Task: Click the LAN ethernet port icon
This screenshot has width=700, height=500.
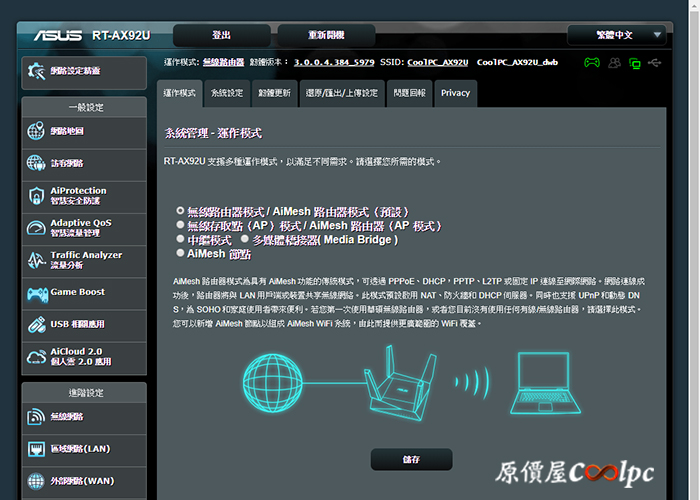Action: 36,449
